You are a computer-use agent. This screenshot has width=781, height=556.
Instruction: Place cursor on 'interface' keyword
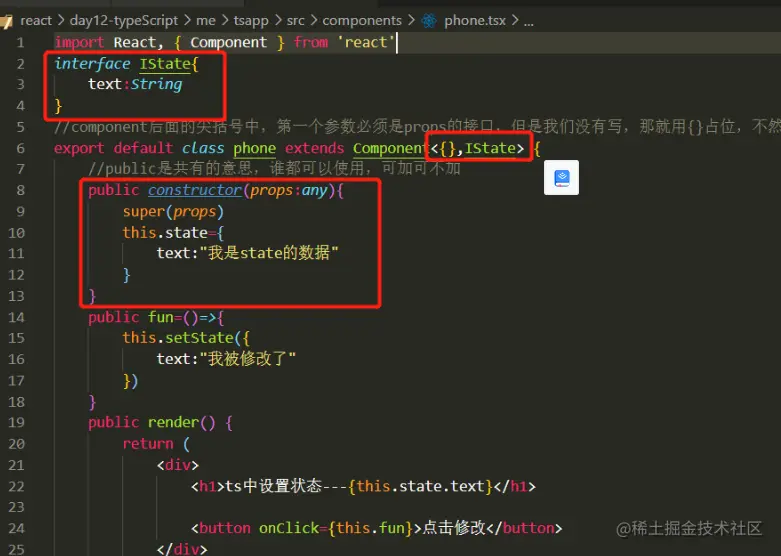click(92, 64)
